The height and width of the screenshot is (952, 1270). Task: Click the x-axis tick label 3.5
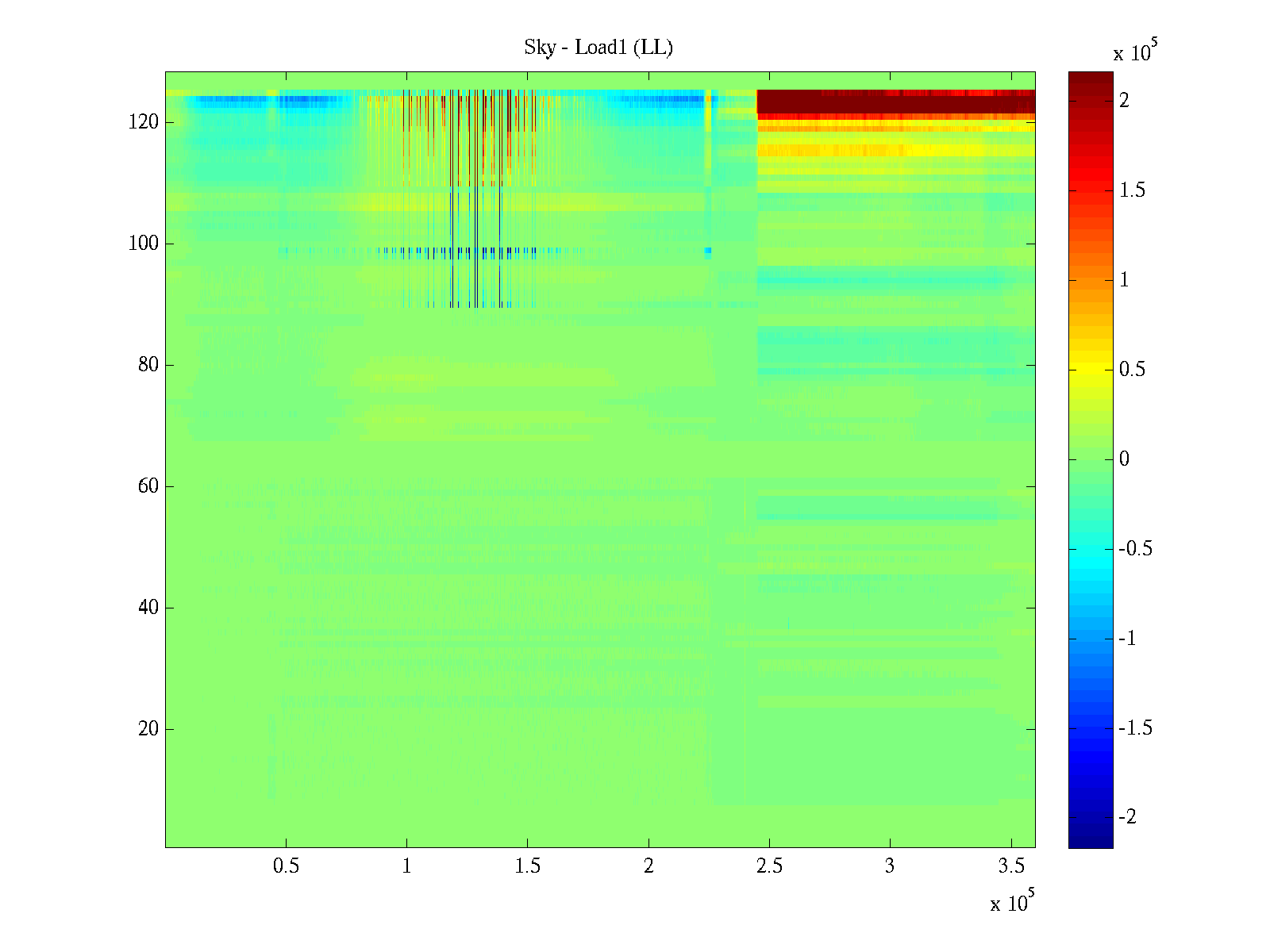(1010, 866)
